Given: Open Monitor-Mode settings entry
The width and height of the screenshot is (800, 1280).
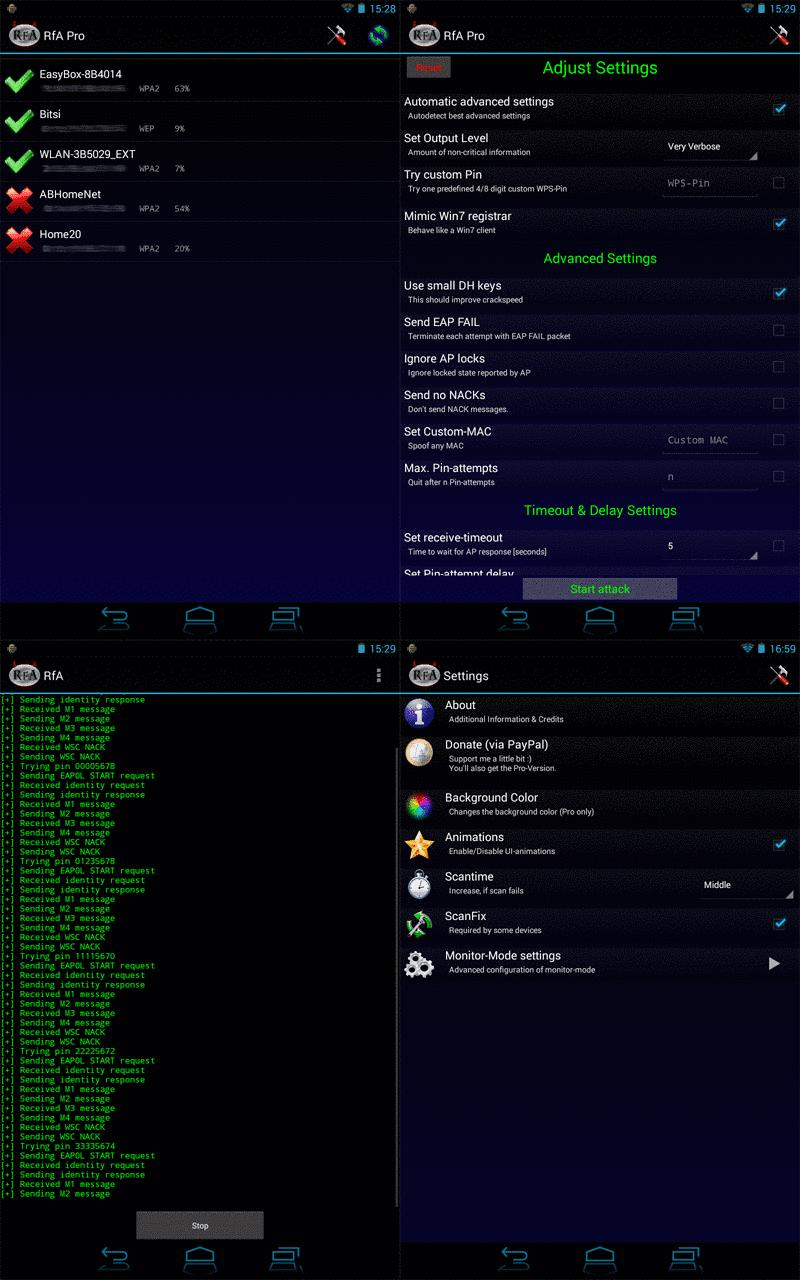Looking at the screenshot, I should (600, 963).
